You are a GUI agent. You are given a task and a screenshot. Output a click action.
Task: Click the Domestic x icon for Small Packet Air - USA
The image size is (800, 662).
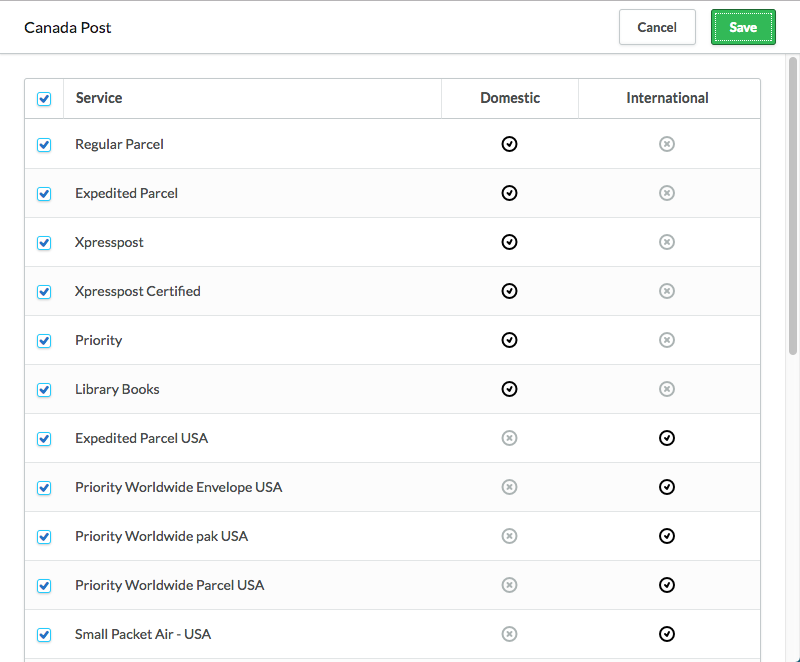509,634
